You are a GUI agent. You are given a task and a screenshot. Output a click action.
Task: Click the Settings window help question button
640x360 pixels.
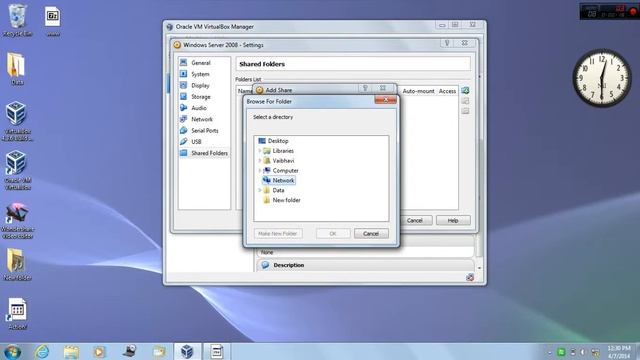[x=447, y=43]
